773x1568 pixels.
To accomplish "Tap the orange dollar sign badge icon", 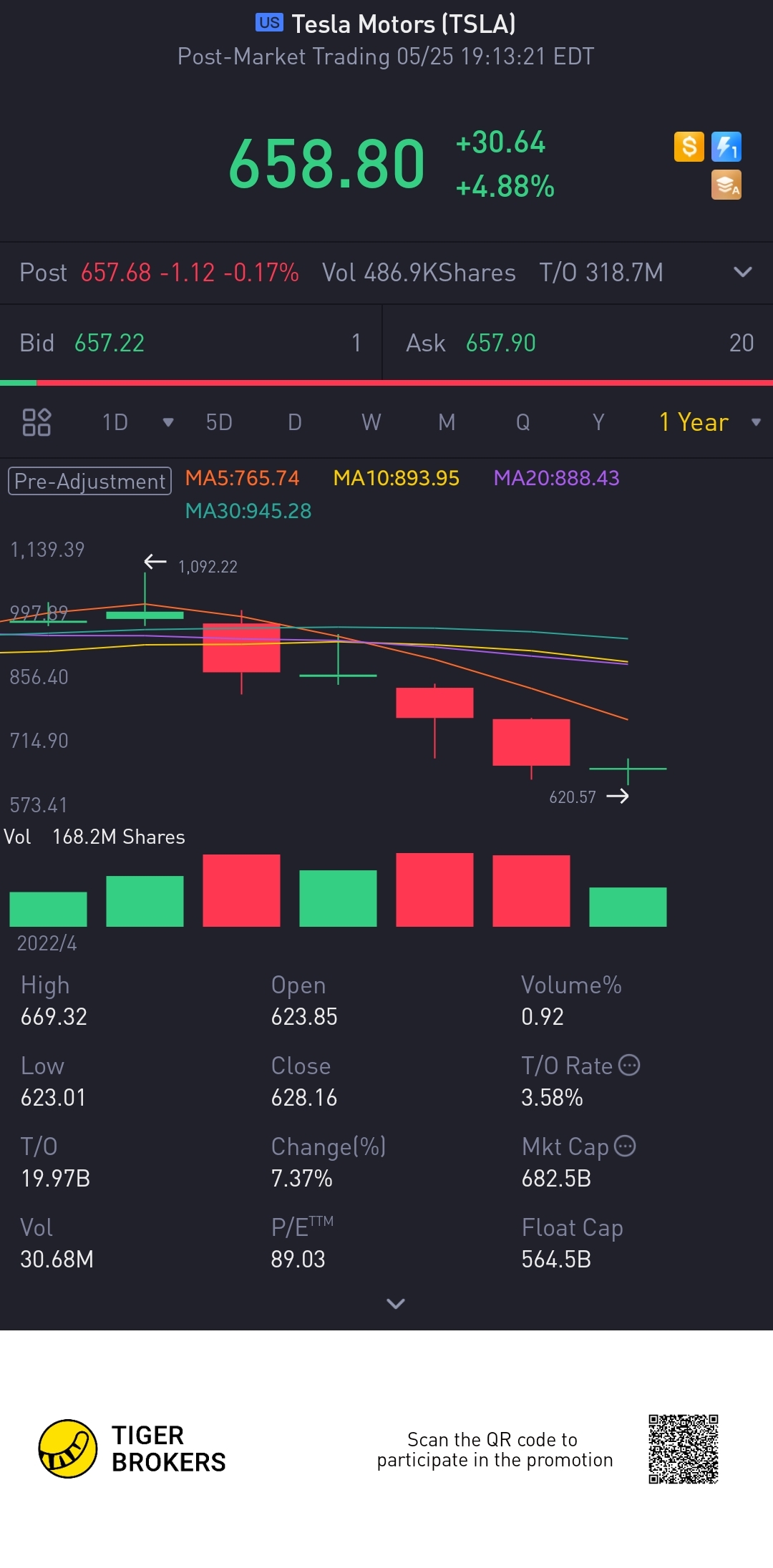I will (689, 147).
